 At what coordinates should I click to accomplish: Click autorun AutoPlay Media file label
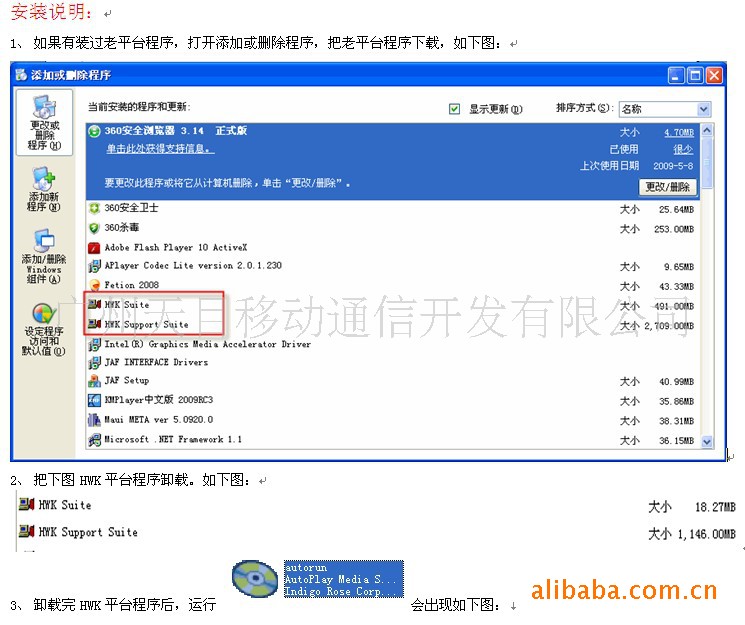coord(344,579)
